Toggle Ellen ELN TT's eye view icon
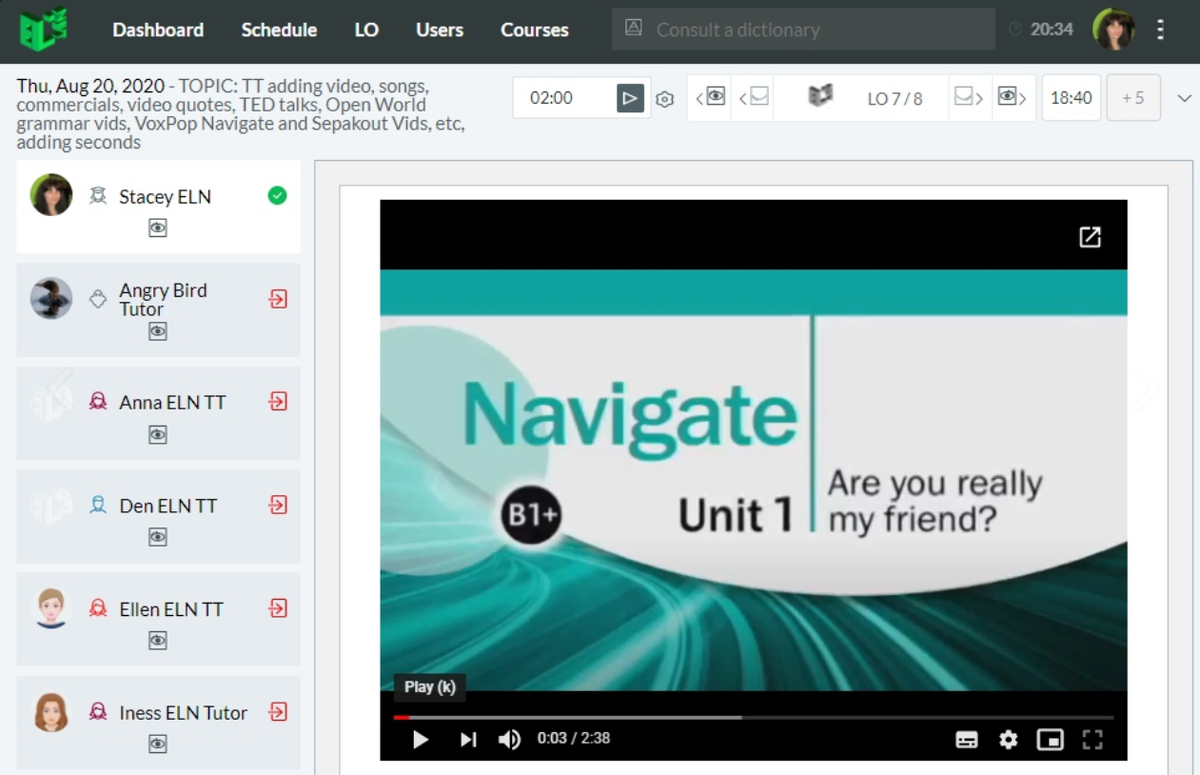 tap(158, 641)
